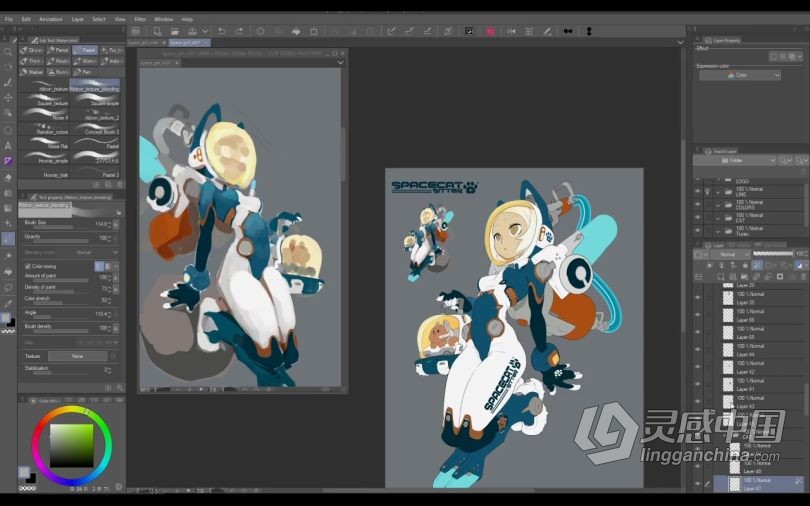810x506 pixels.
Task: Select the Eyedropper tool in toolbar
Action: tap(8, 303)
